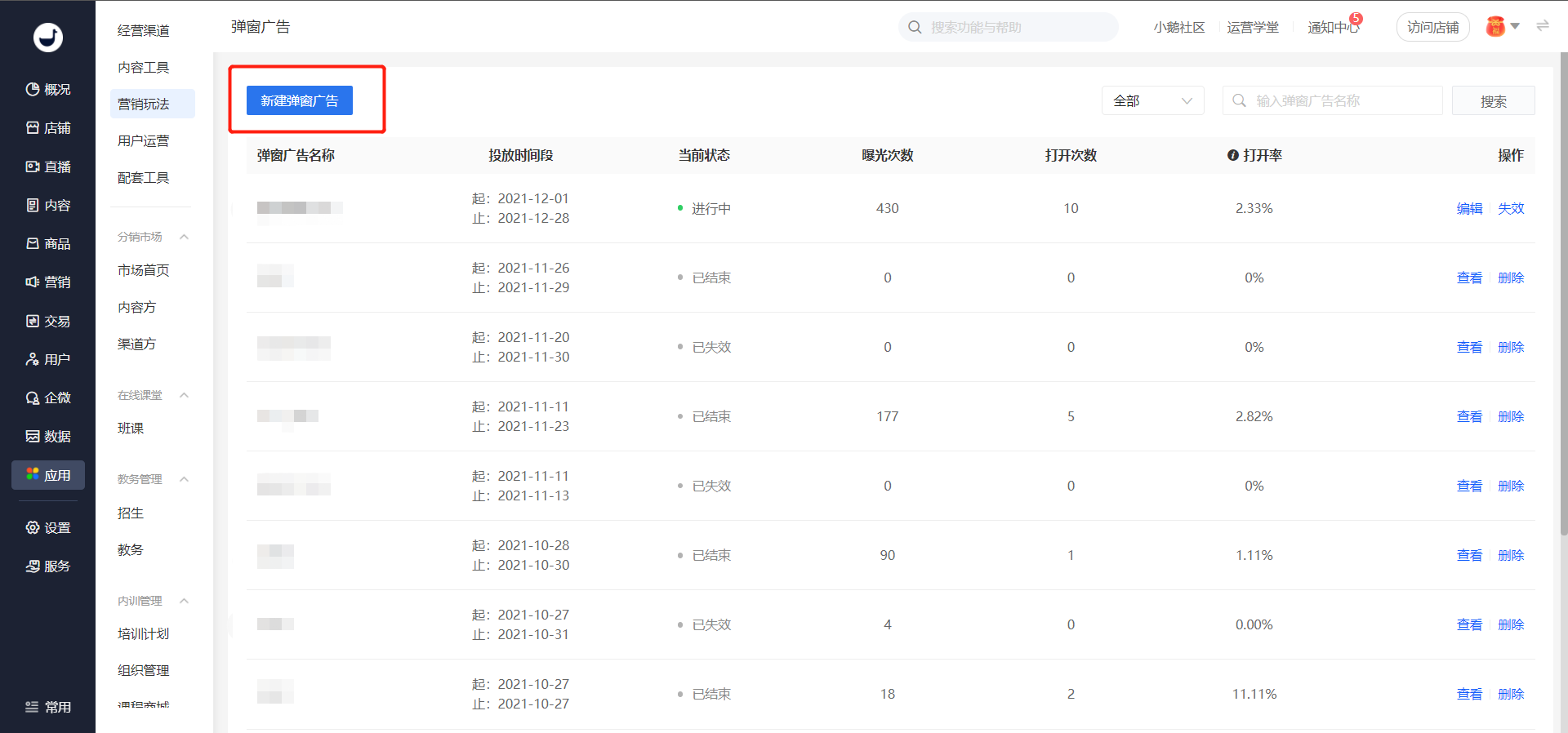The image size is (1568, 733).
Task: Click the info icon beside 打开率
Action: click(x=1233, y=155)
